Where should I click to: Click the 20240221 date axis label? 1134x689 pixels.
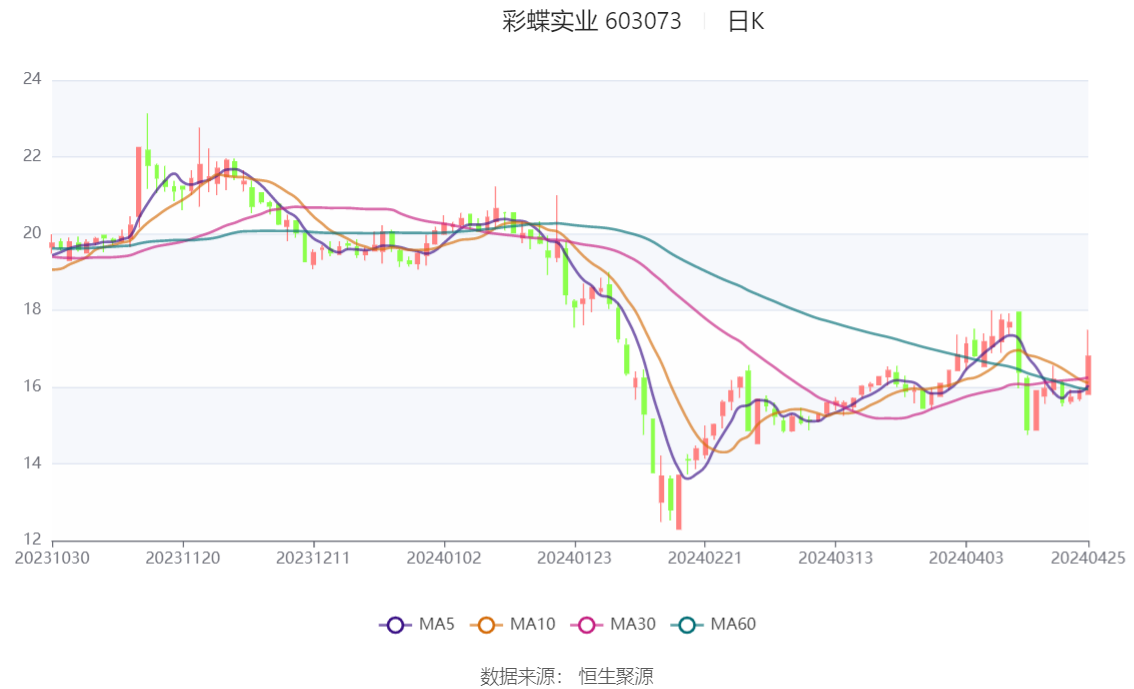pos(704,558)
